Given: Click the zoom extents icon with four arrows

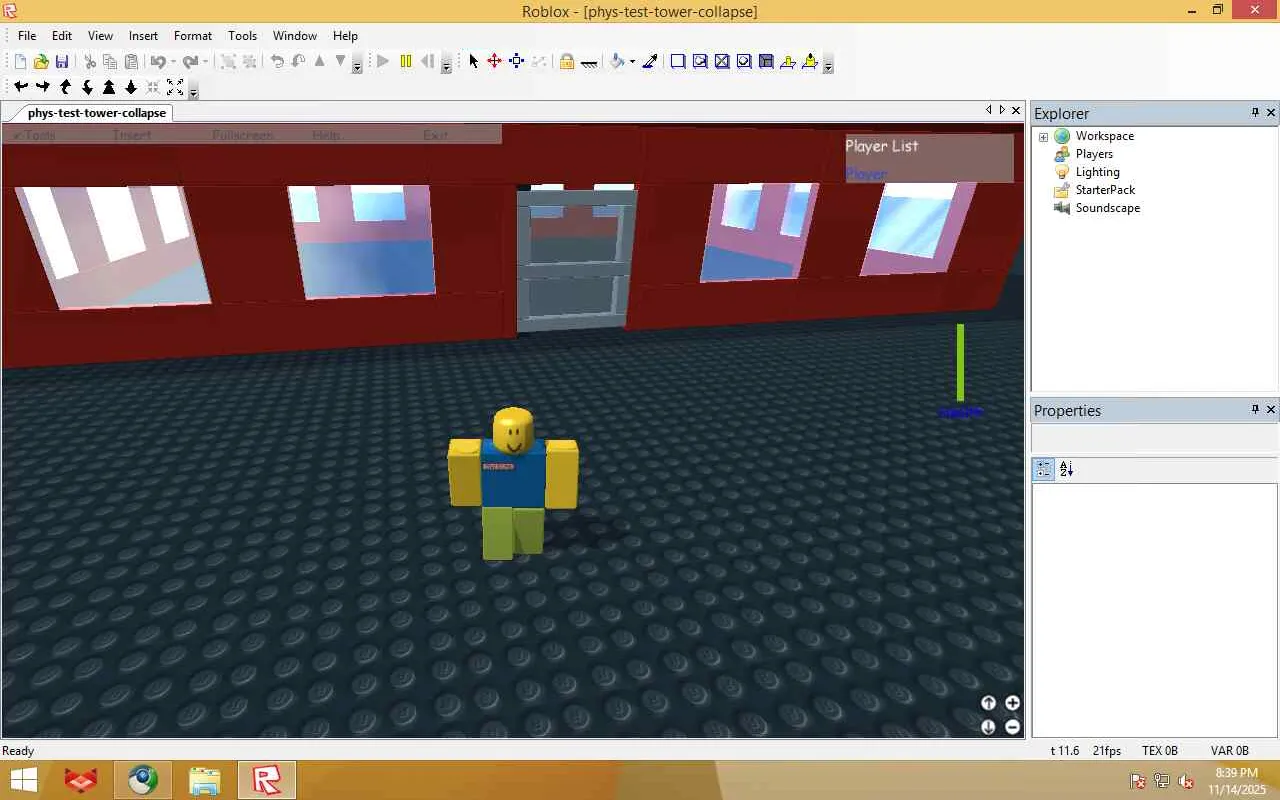Looking at the screenshot, I should (x=175, y=88).
